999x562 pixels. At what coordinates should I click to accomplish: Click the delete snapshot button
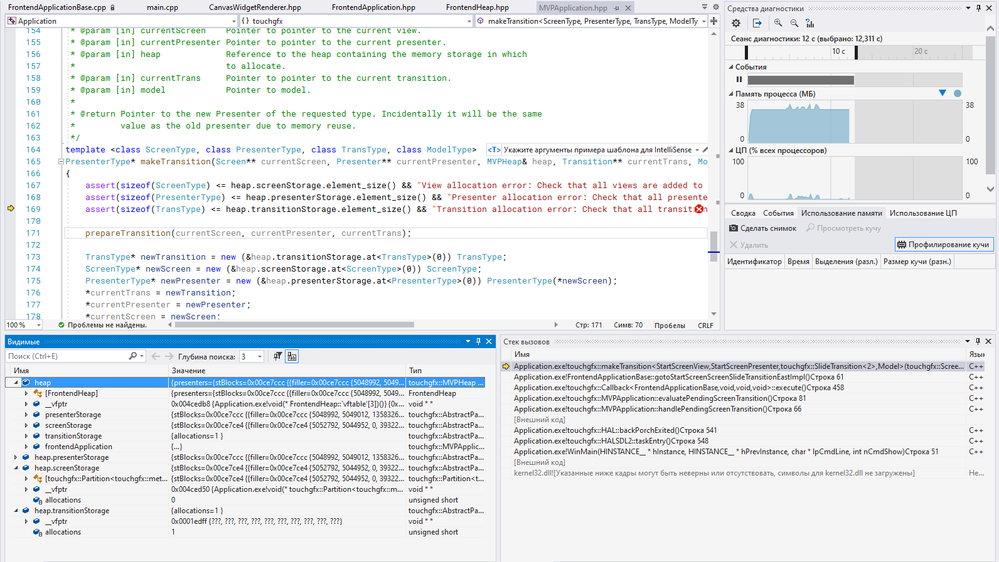click(x=749, y=245)
